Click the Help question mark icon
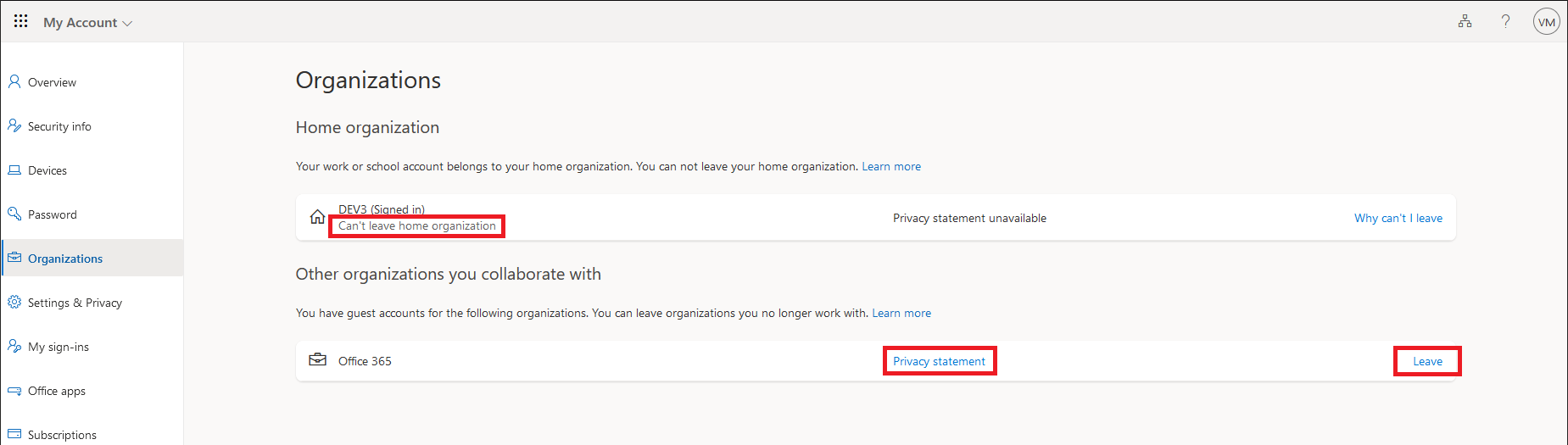The width and height of the screenshot is (1568, 445). pos(1505,21)
